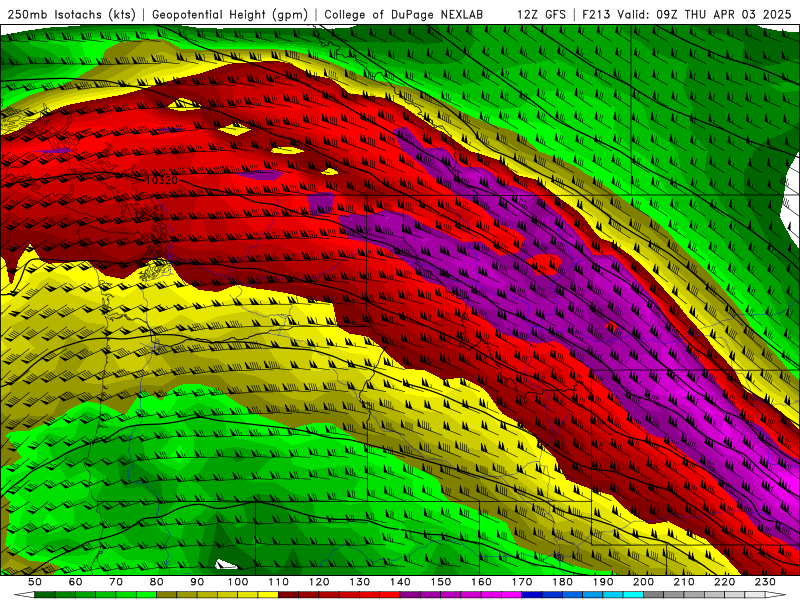The height and width of the screenshot is (600, 800).
Task: Click the 140 value on the color scale
Action: (400, 582)
